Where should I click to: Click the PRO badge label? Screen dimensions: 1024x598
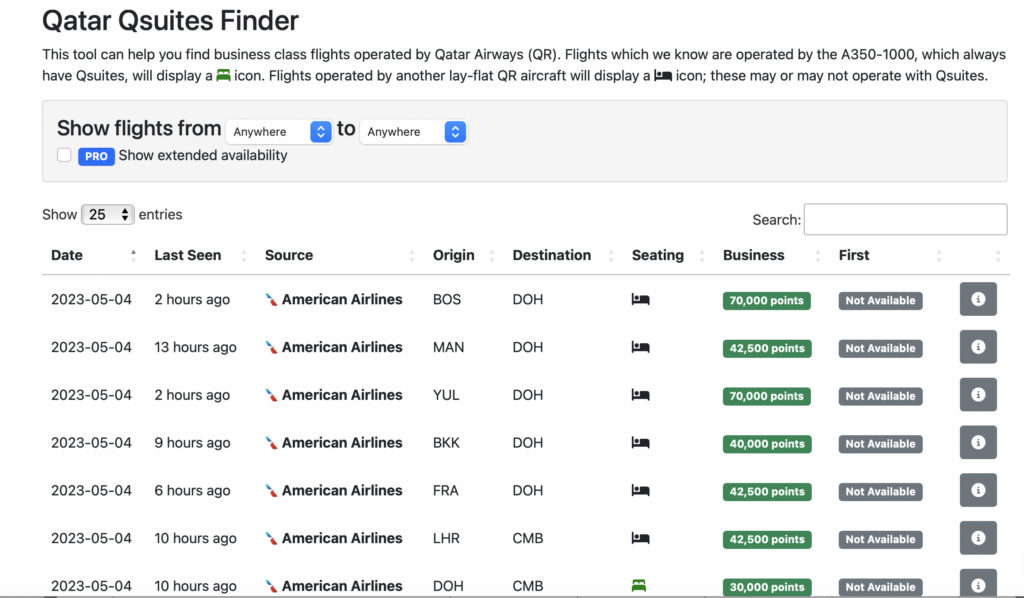click(x=96, y=156)
